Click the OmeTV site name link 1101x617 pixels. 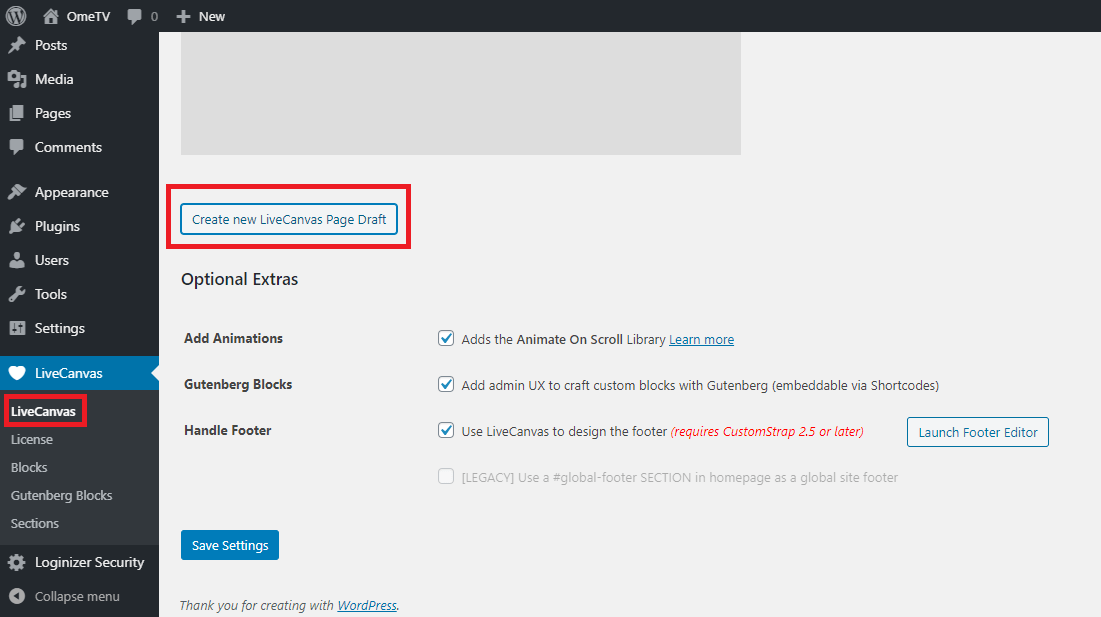click(x=88, y=16)
